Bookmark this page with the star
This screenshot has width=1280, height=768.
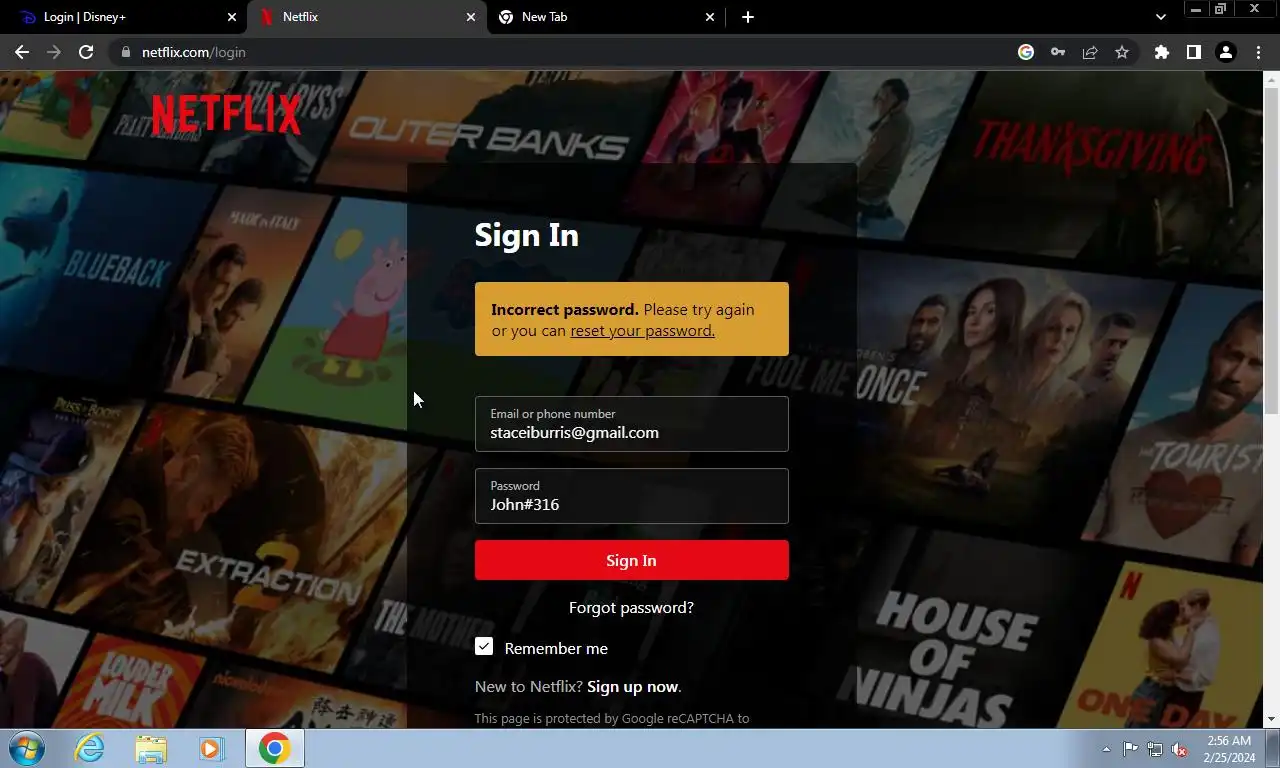[1122, 52]
